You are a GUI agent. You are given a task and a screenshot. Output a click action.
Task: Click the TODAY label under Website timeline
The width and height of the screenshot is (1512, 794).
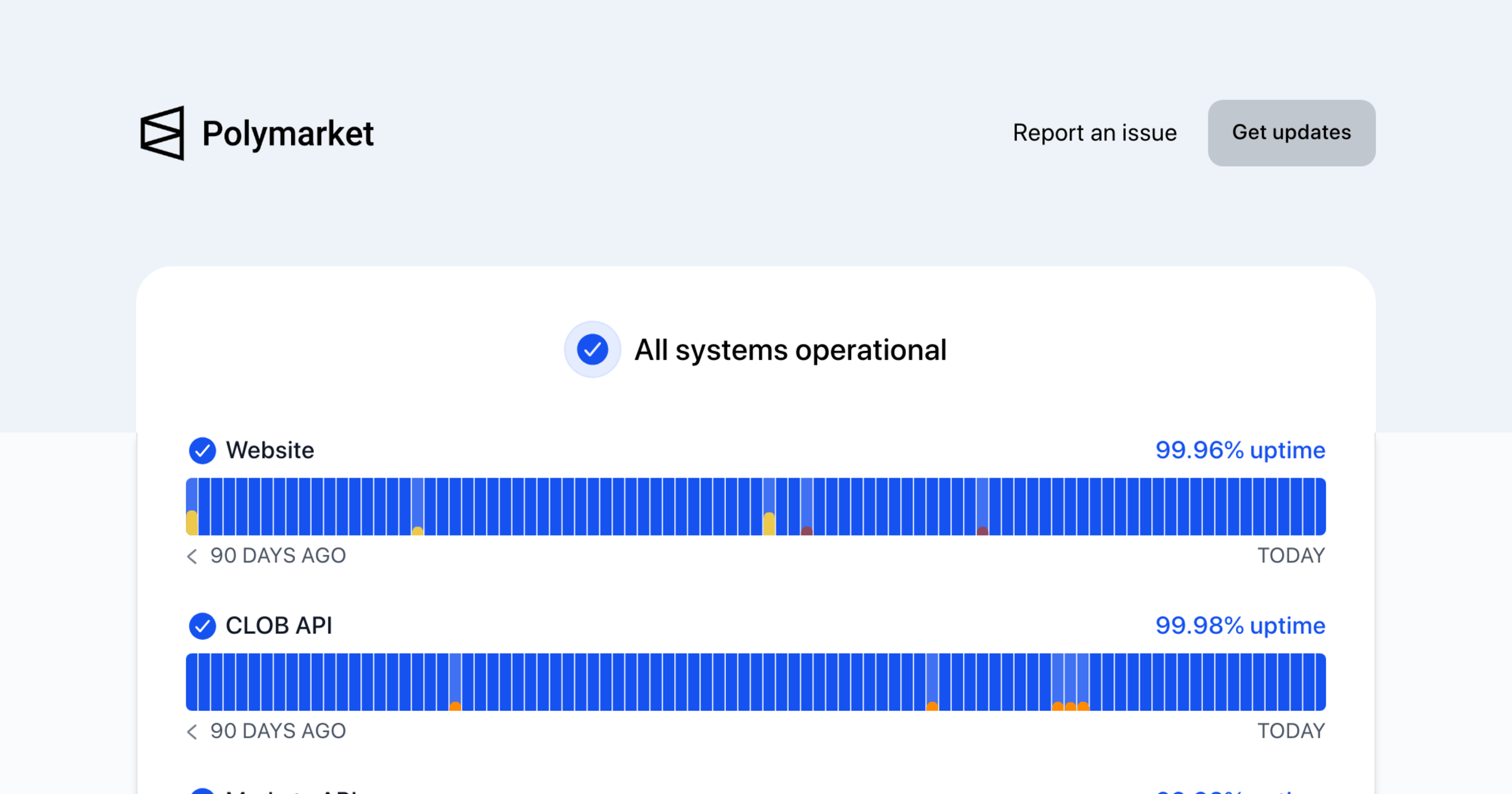1291,556
